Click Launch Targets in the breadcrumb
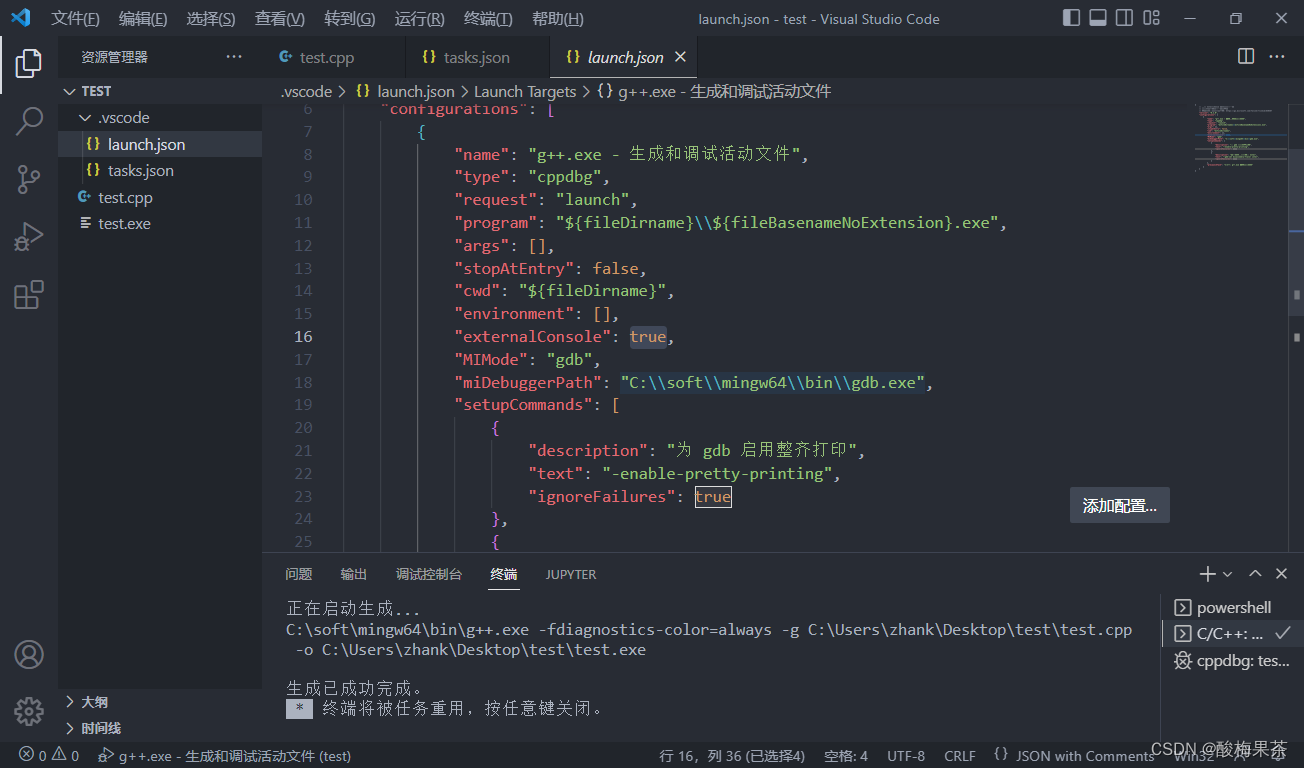1304x768 pixels. 525,91
